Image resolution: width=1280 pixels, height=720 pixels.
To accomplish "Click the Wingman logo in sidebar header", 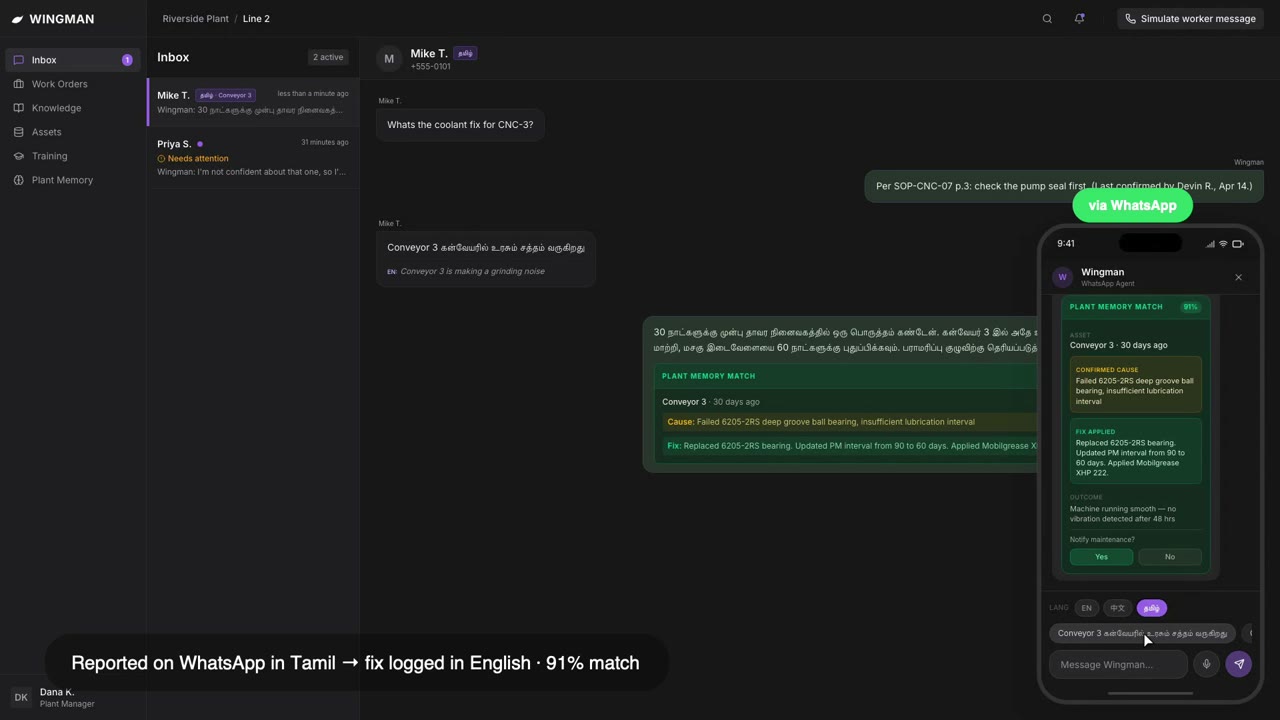I will [17, 19].
